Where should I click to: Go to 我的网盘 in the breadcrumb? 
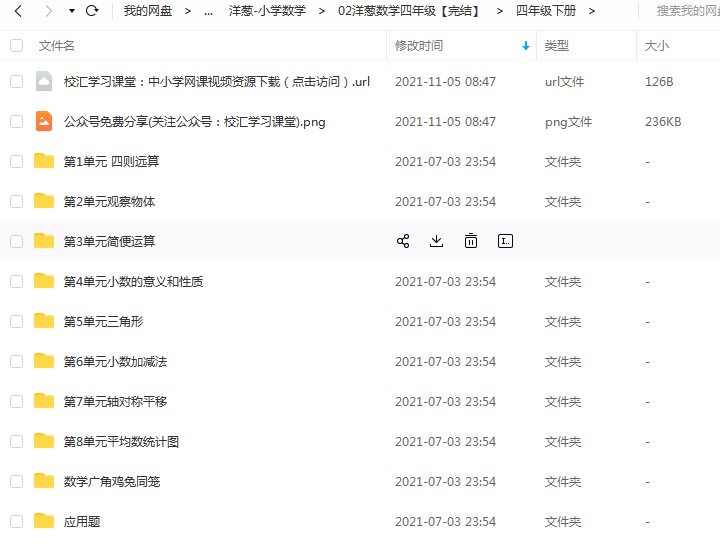(148, 11)
